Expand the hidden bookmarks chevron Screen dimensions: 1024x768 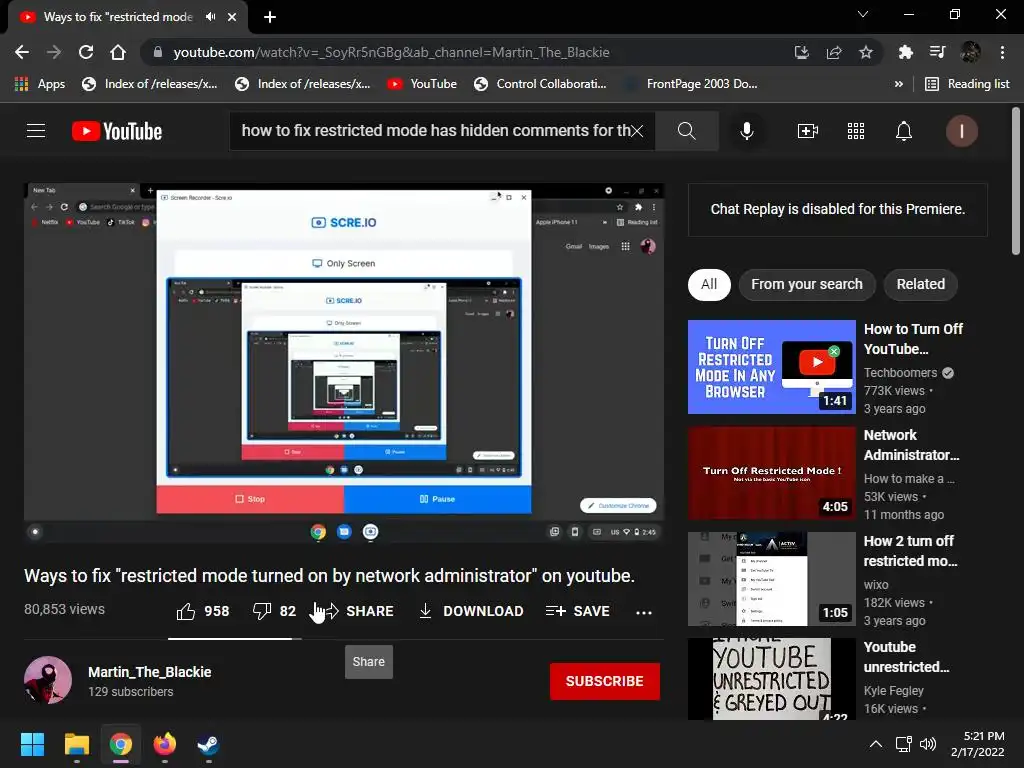click(899, 84)
